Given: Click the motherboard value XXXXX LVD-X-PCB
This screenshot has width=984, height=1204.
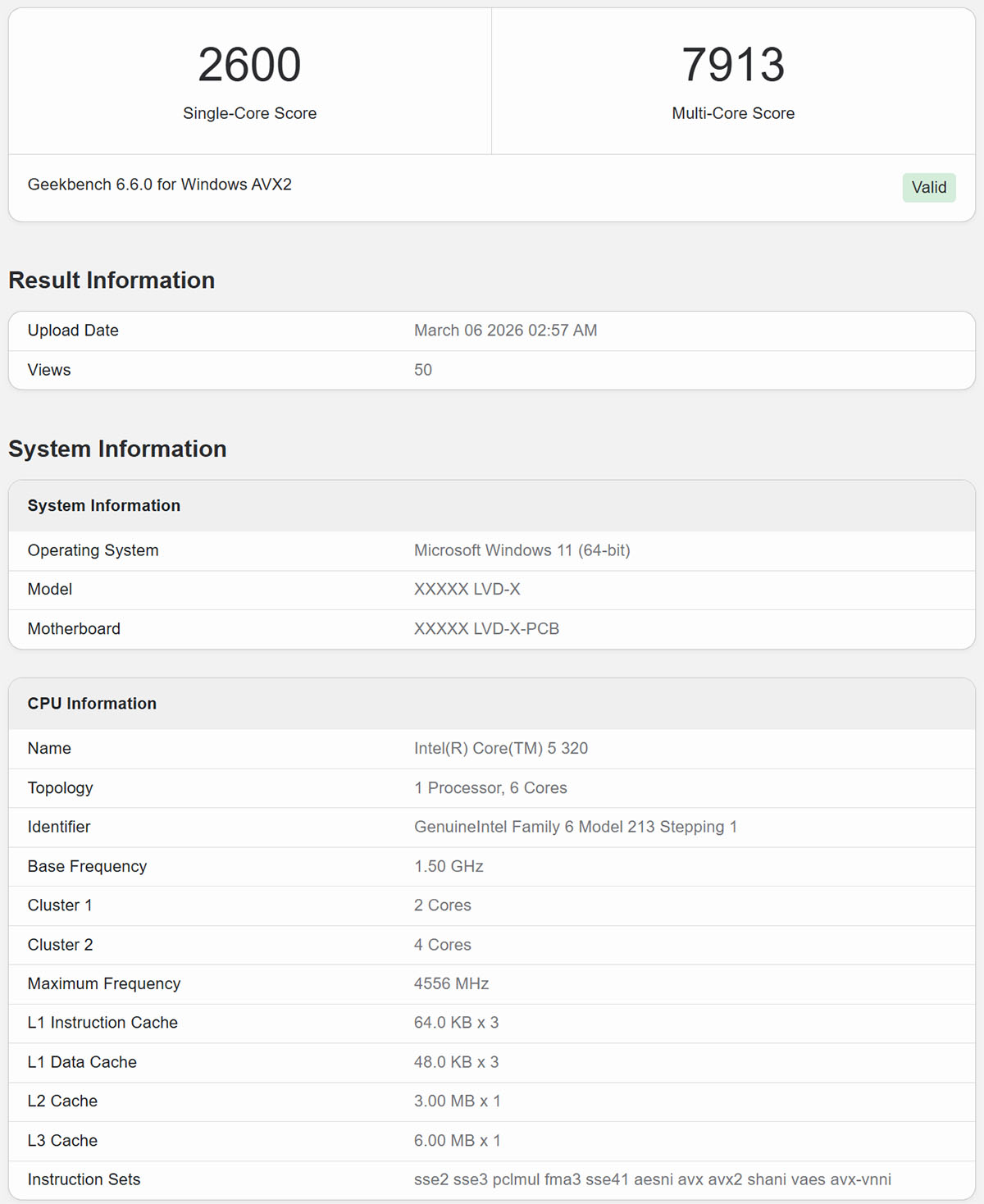Looking at the screenshot, I should point(486,629).
